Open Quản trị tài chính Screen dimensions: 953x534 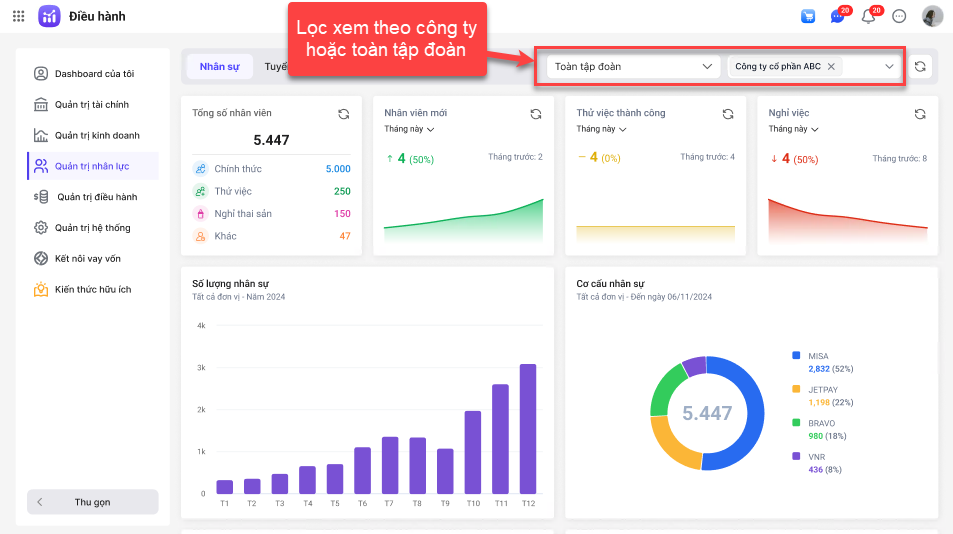point(93,104)
